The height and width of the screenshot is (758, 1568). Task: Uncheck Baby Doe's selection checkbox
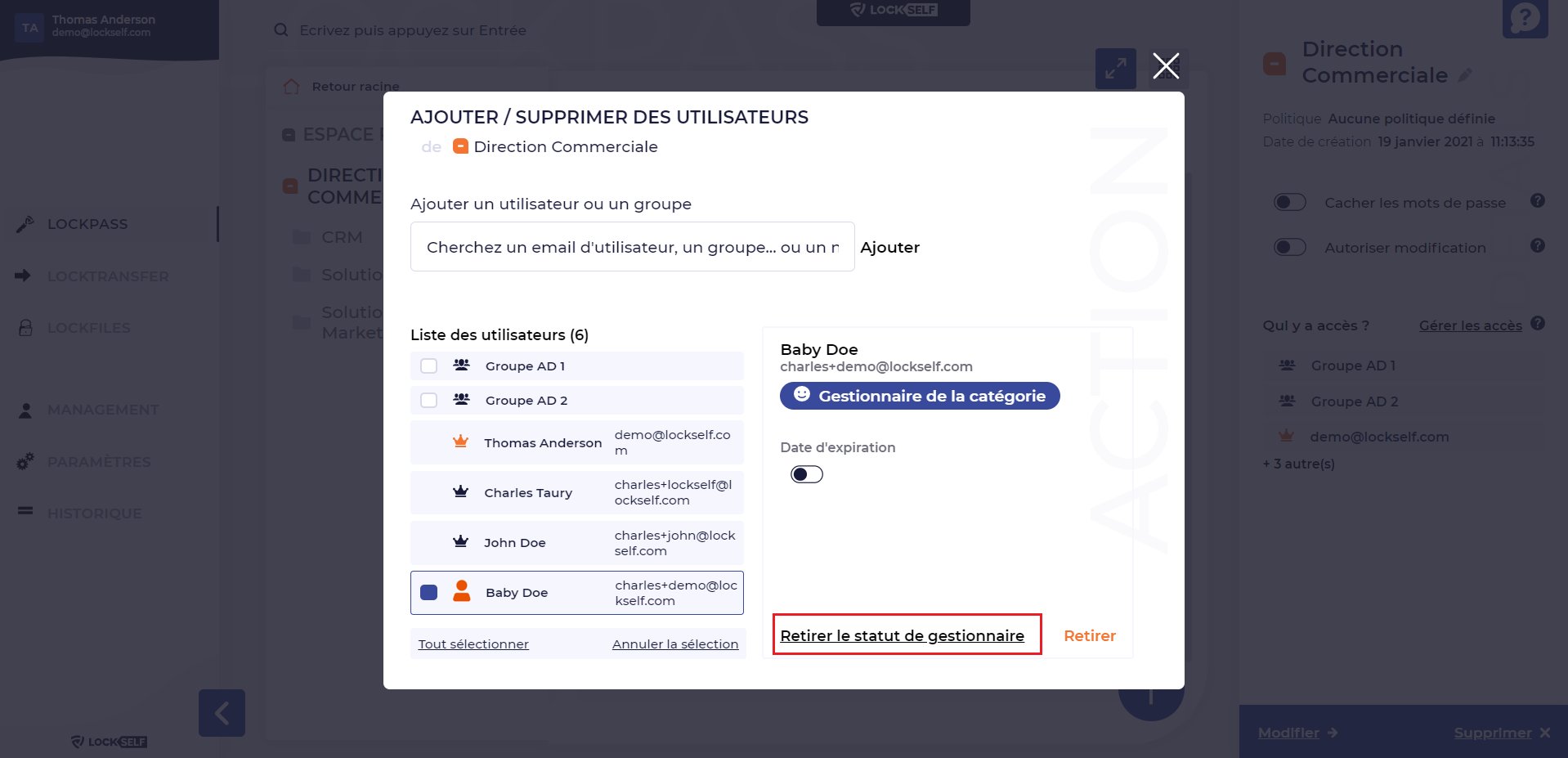coord(428,593)
